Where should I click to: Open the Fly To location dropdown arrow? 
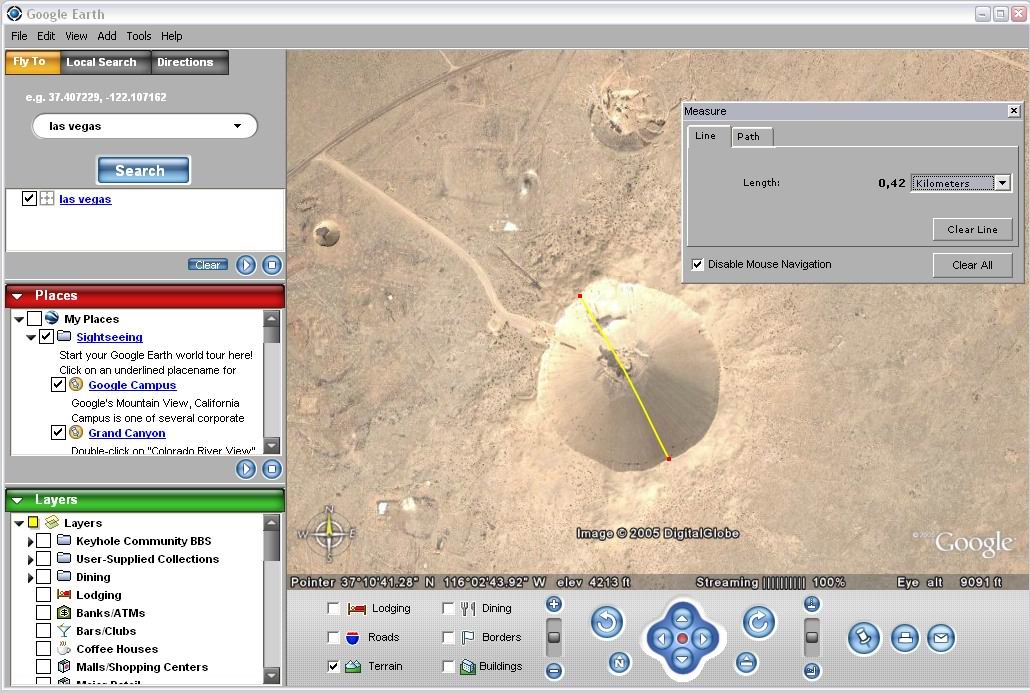tap(237, 126)
